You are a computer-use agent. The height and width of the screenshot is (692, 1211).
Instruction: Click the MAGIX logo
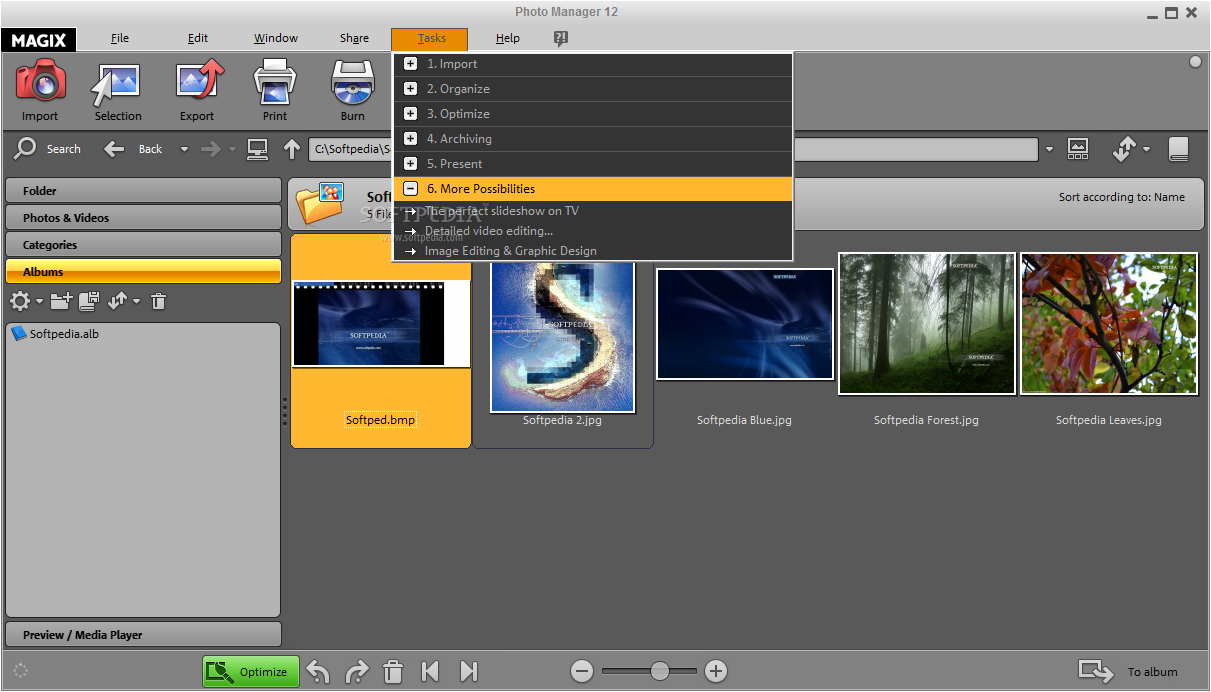tap(39, 40)
